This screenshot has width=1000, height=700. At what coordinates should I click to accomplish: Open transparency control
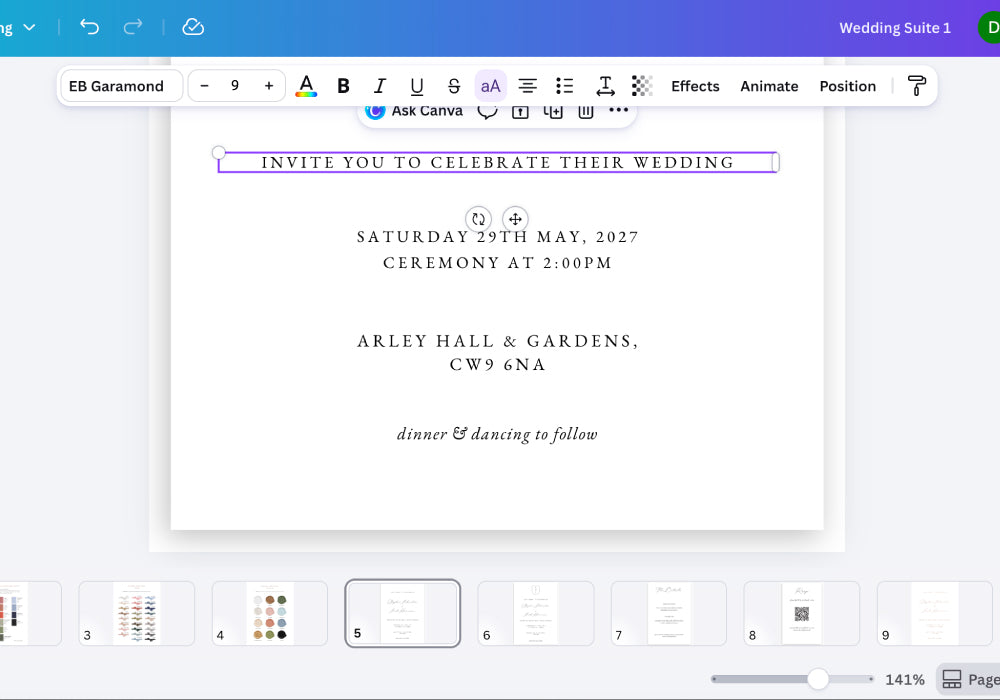642,86
